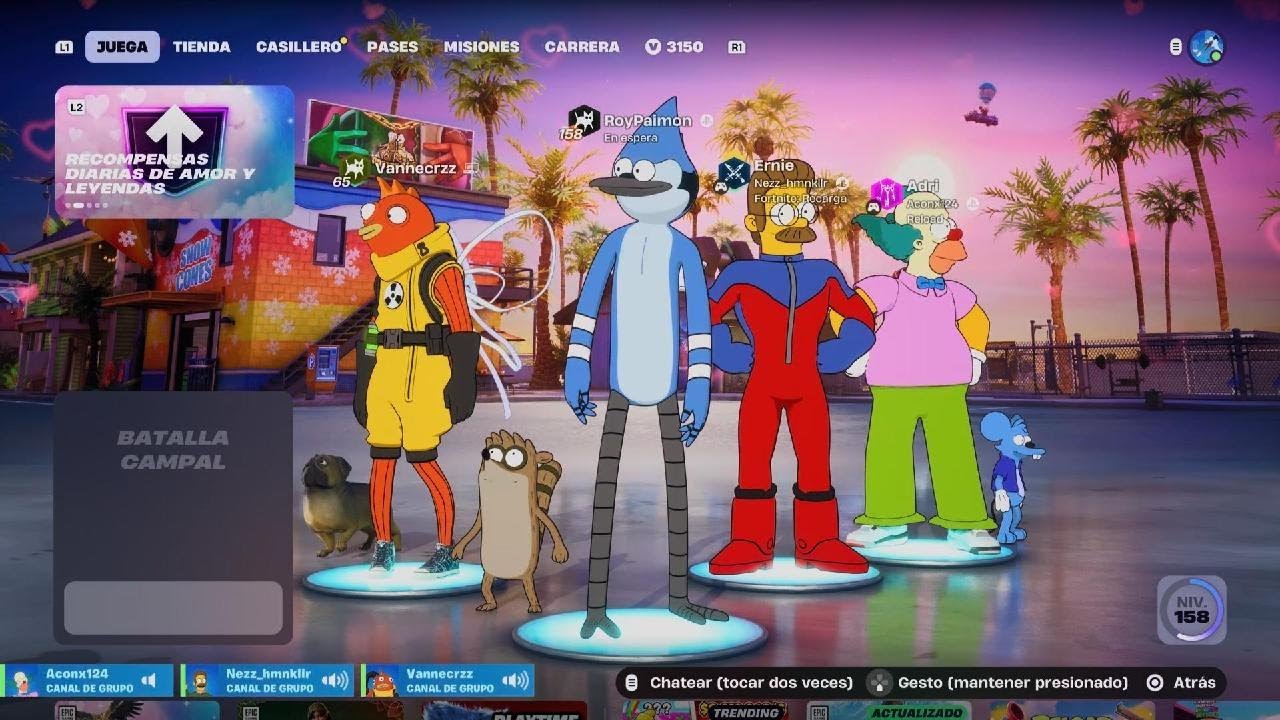This screenshot has height=720, width=1280.
Task: Click the PlayStation icon next to RoyPaimon
Action: [x=706, y=121]
